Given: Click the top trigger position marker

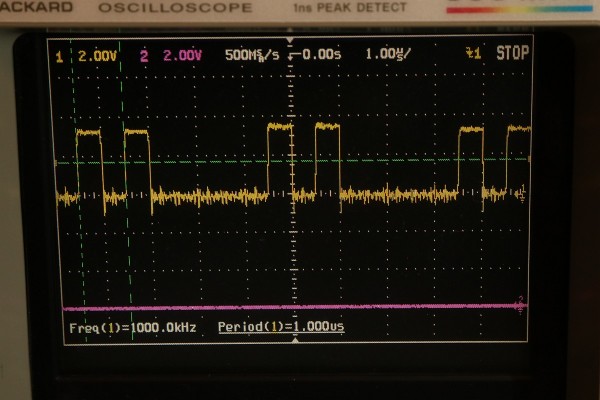Looking at the screenshot, I should (x=291, y=45).
